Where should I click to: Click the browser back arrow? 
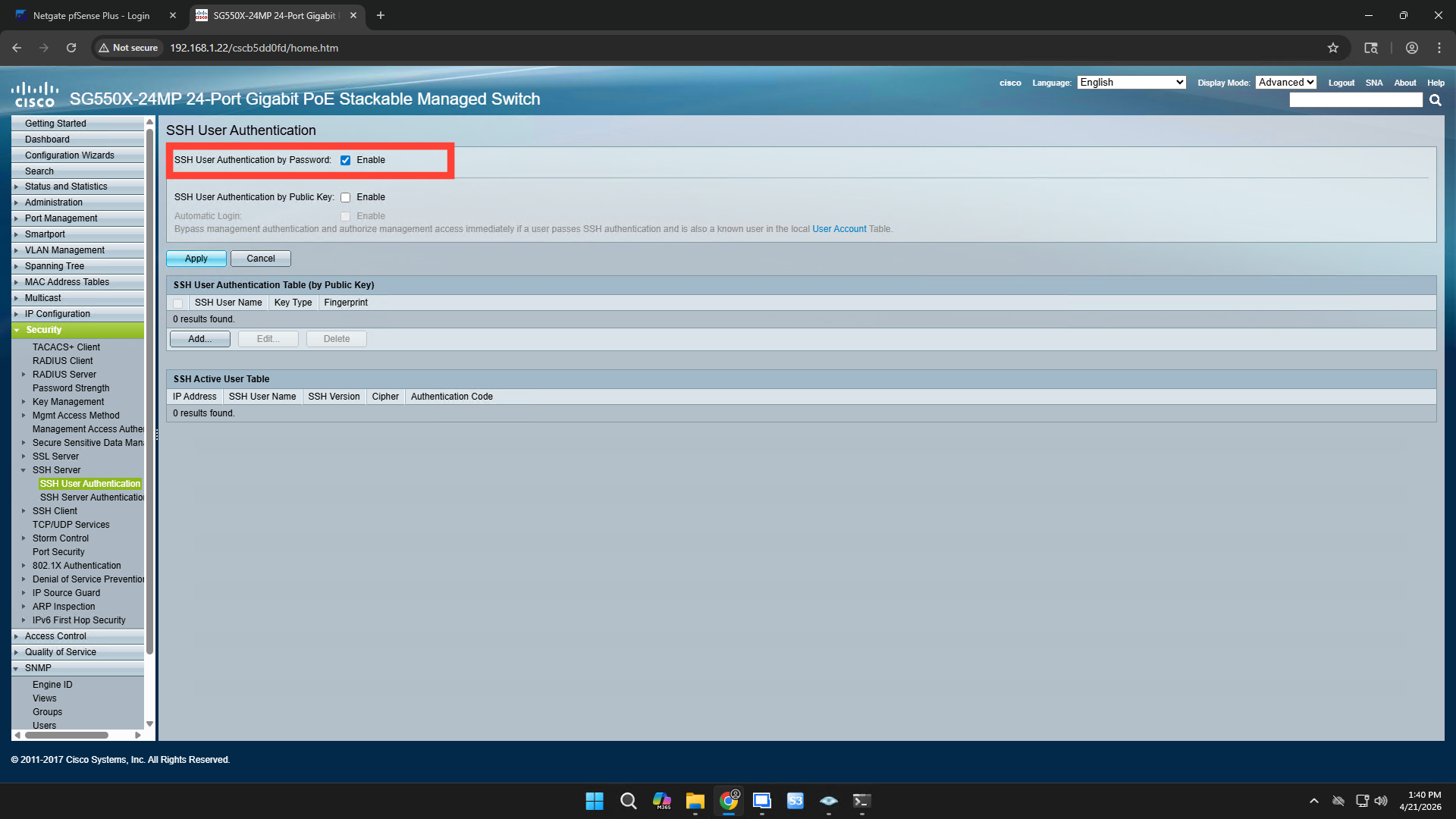[17, 48]
